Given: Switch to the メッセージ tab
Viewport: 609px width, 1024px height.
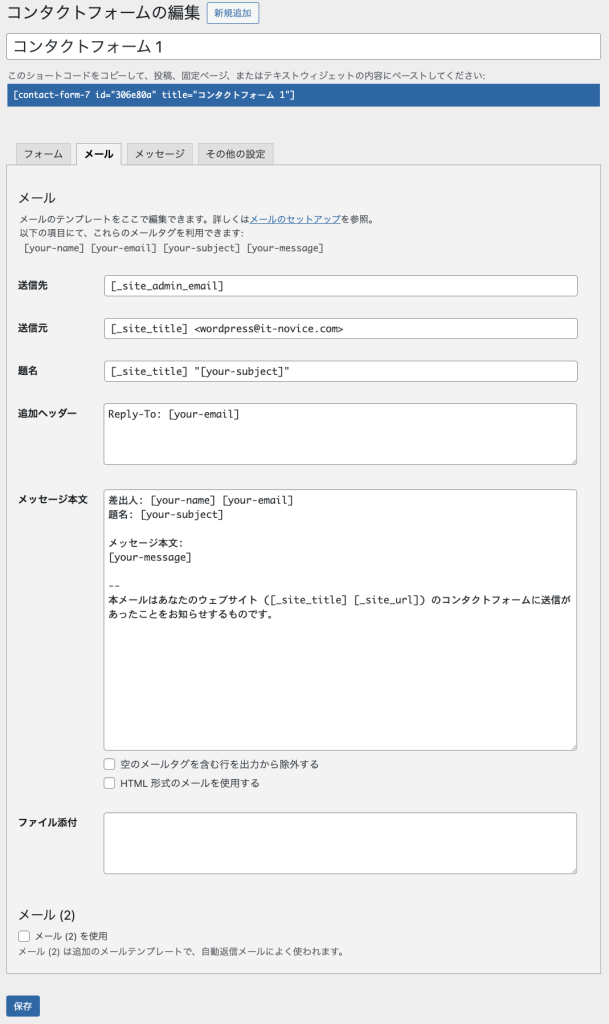Looking at the screenshot, I should [160, 154].
